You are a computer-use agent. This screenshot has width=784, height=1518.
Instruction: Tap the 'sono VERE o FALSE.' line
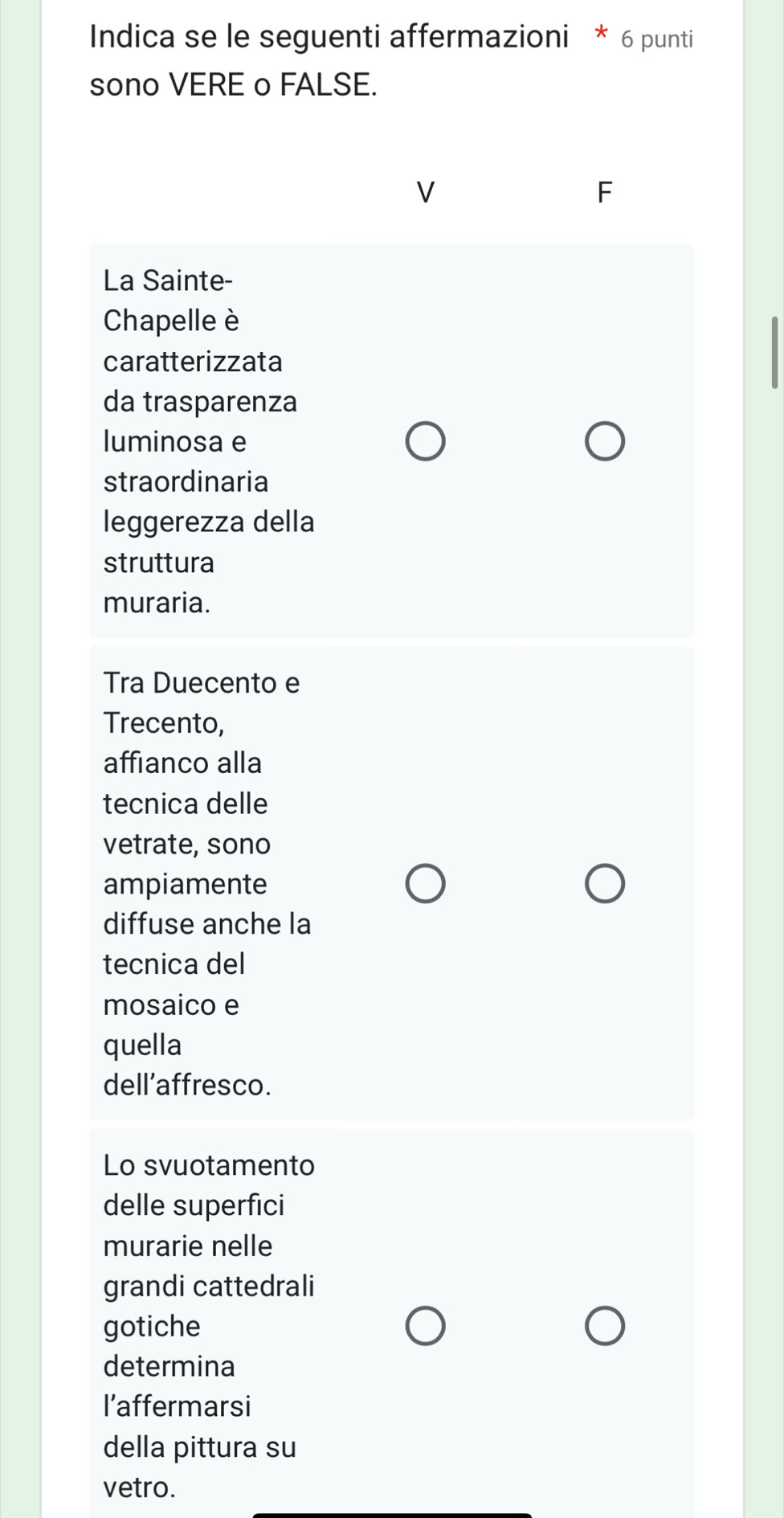pyautogui.click(x=234, y=84)
